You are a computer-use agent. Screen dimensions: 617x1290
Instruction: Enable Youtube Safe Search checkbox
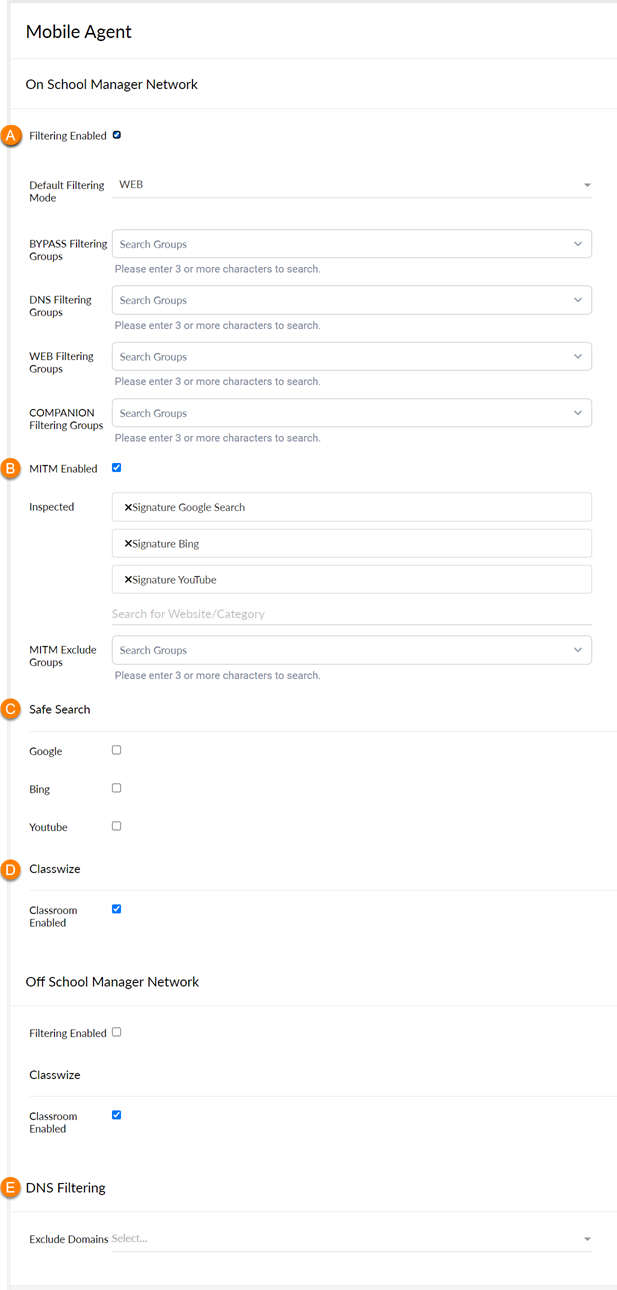(117, 826)
